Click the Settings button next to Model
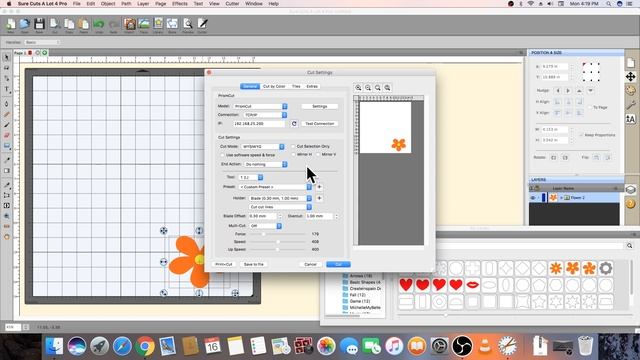The width and height of the screenshot is (640, 360). point(320,106)
